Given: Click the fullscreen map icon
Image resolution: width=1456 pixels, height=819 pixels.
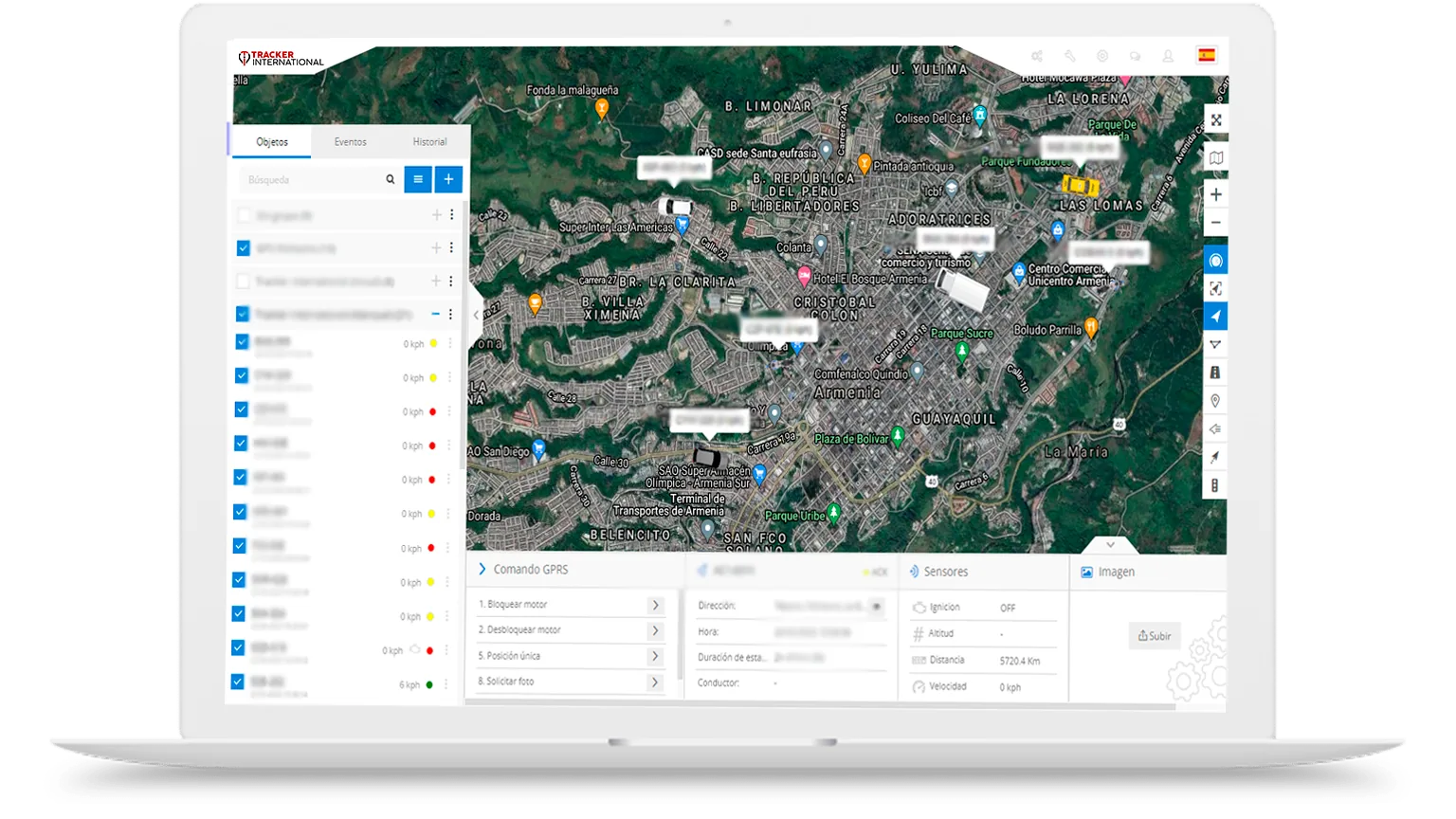Looking at the screenshot, I should point(1215,120).
